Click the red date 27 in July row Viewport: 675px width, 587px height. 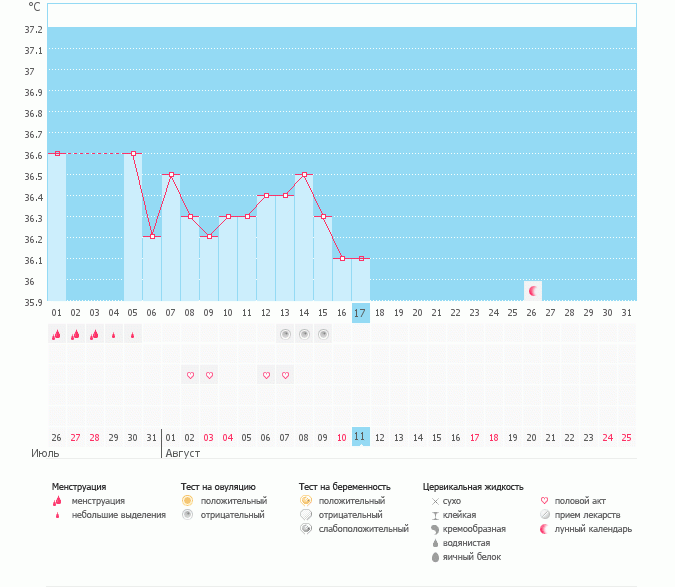(x=75, y=437)
